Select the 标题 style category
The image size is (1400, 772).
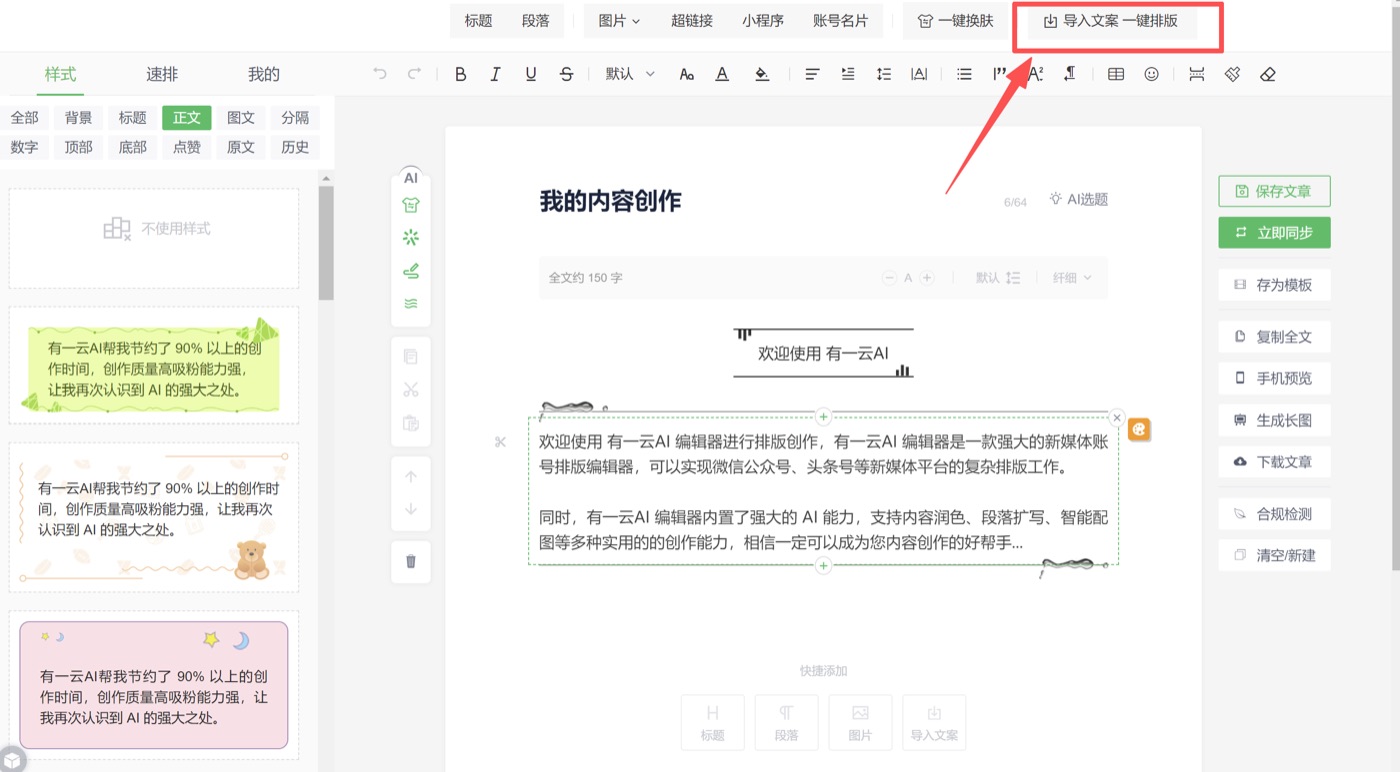133,118
